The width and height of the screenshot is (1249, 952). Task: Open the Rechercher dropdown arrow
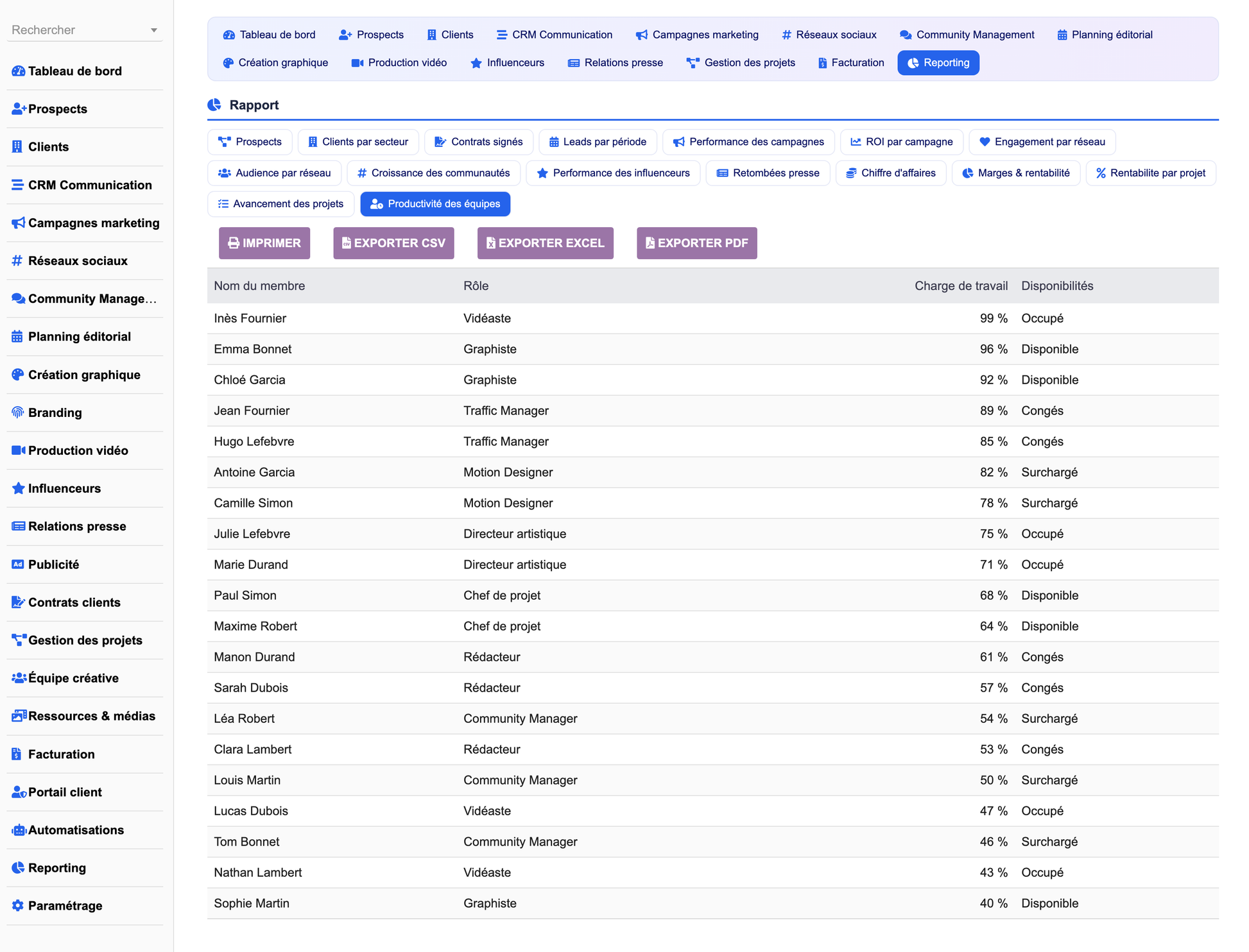(x=154, y=30)
